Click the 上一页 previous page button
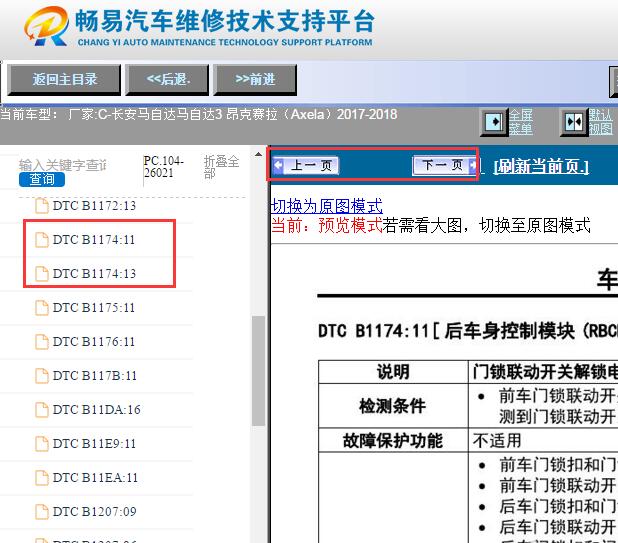 (x=305, y=166)
